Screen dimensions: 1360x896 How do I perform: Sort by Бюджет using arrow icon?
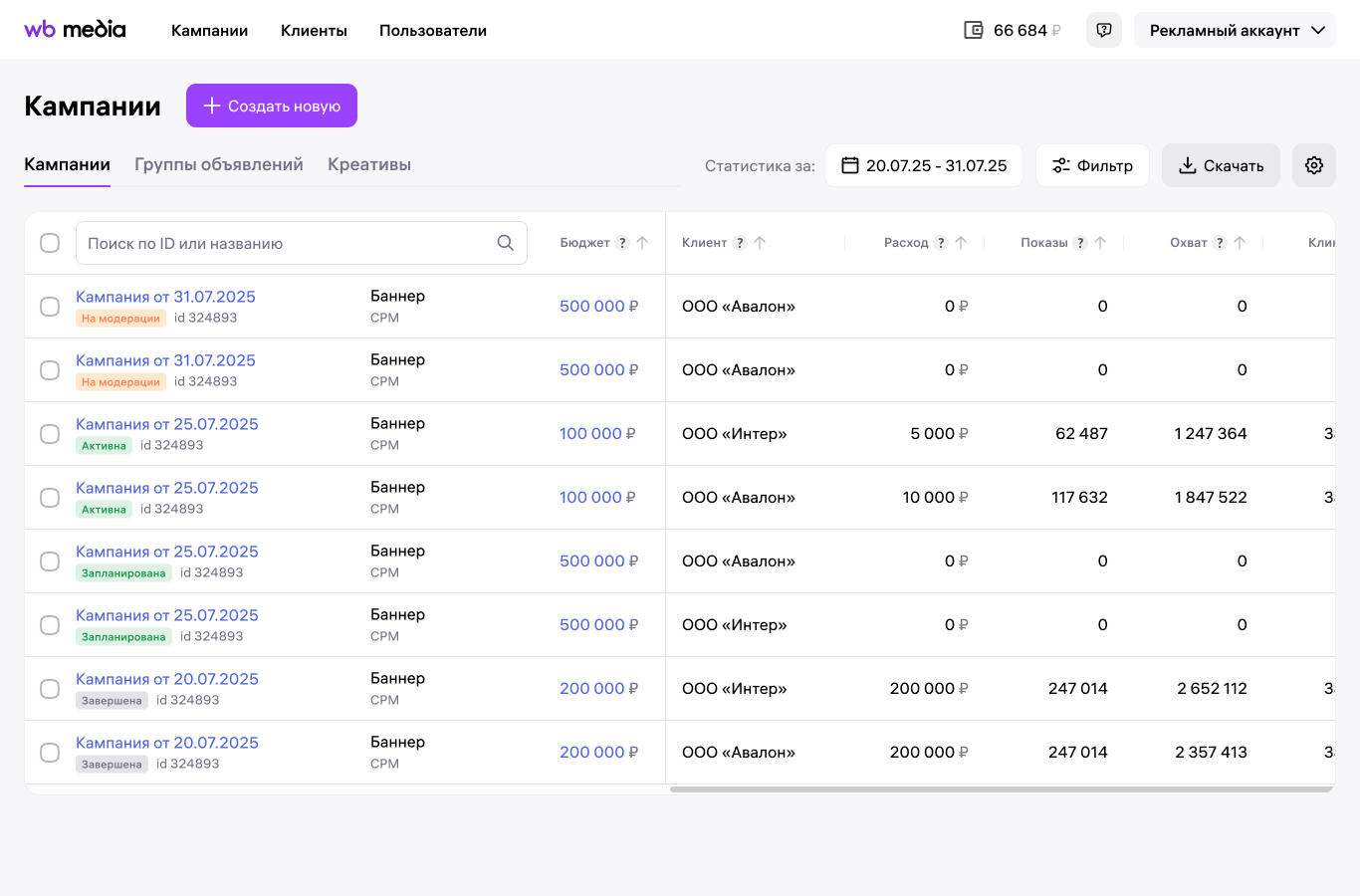(642, 243)
